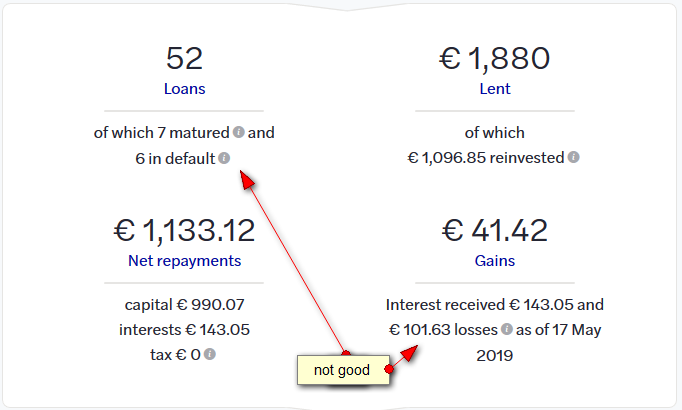Click "Interest received € 143.05 and" text
The image size is (682, 410).
(495, 304)
